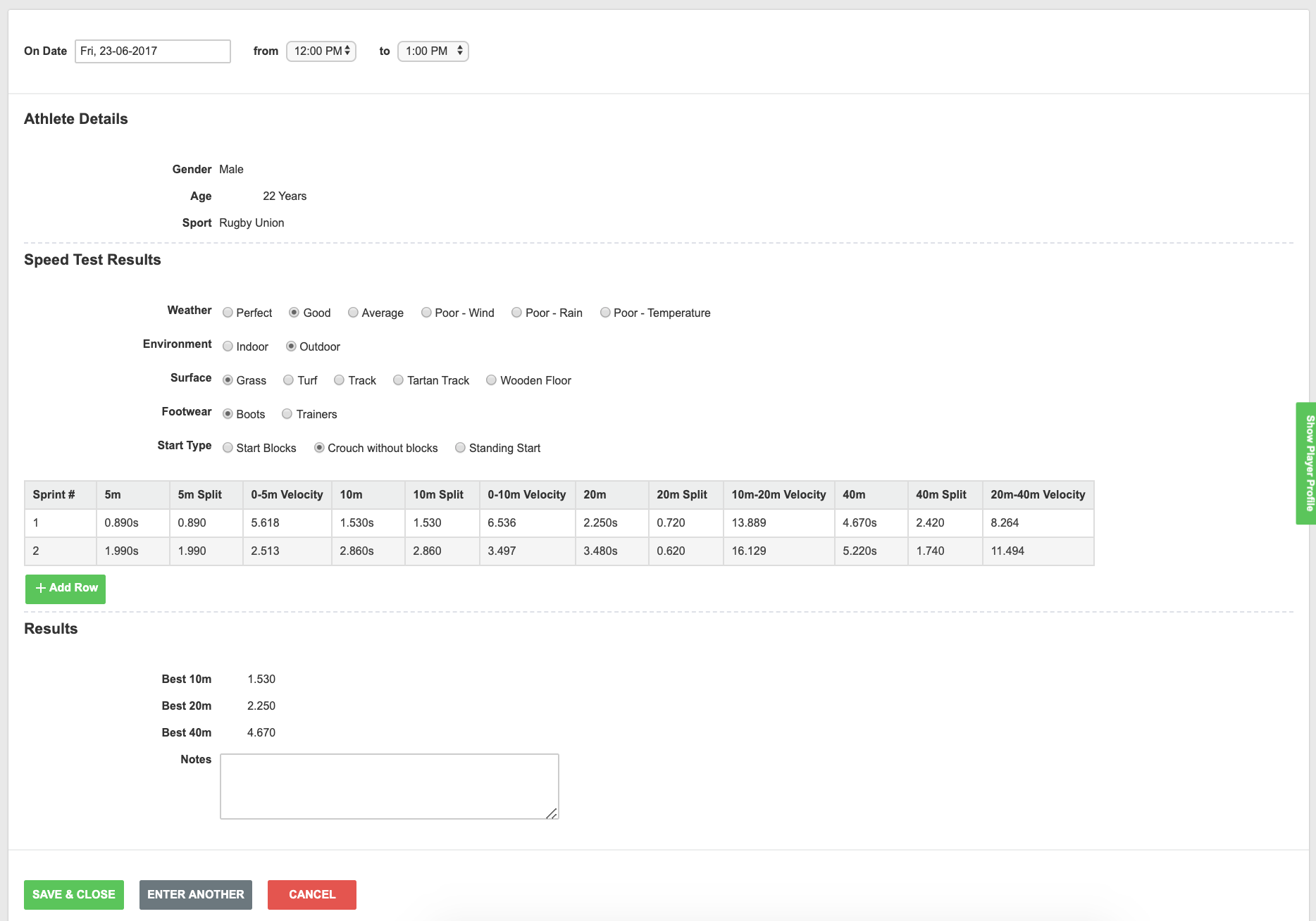Click the 22 Years age value

coord(285,196)
